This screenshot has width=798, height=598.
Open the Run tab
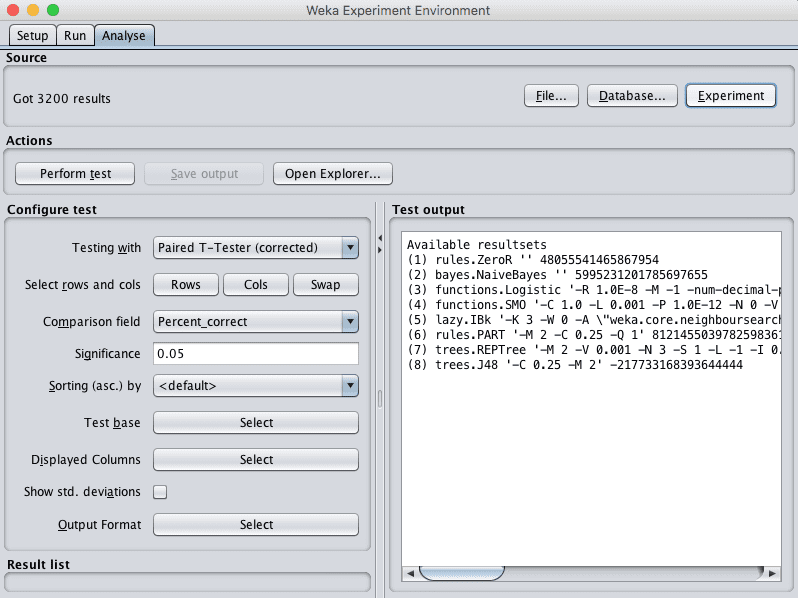pos(75,36)
